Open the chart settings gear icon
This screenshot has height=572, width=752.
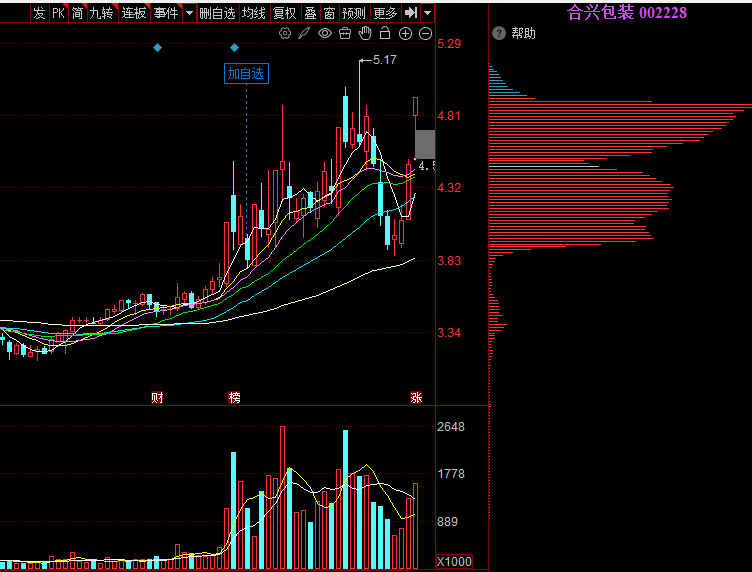coord(285,33)
